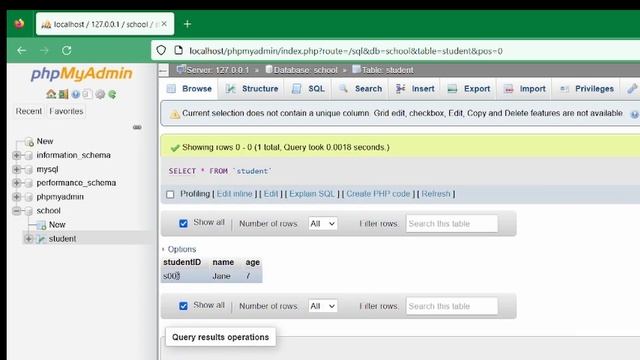Click New under the school database
Screen dimensions: 640x360
tap(57, 224)
